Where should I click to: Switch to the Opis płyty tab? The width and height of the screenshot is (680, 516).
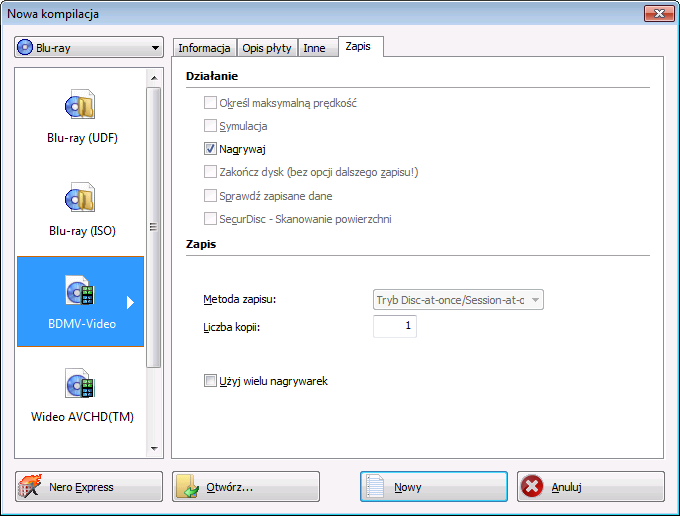267,48
